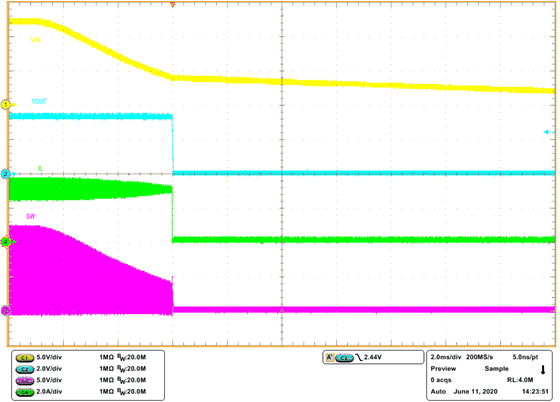Screen dimensions: 560x402
Task: Click the C3 5.0V/div scale value
Action: click(x=49, y=380)
